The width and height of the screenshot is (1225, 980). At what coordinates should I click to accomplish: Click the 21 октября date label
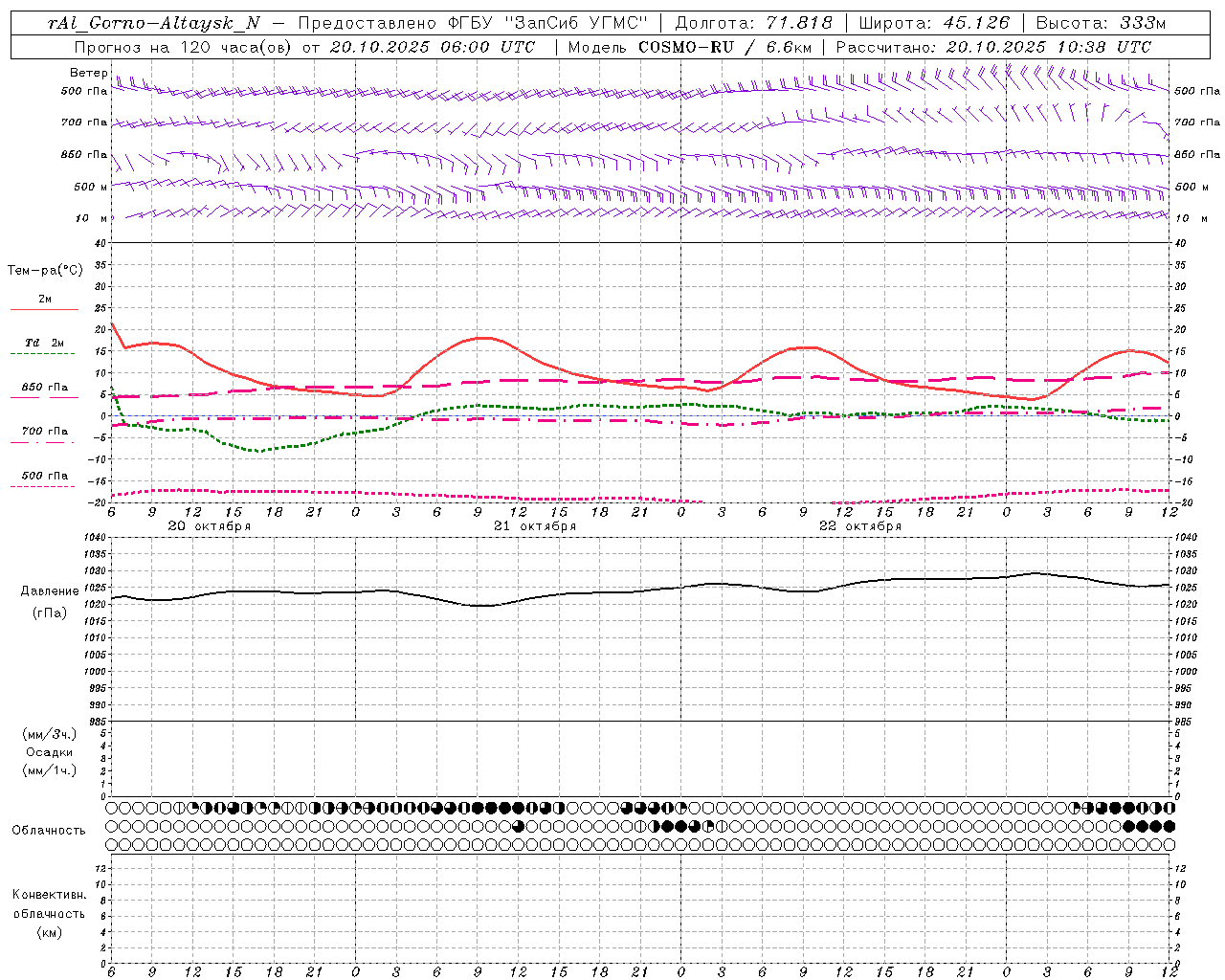coord(535,526)
